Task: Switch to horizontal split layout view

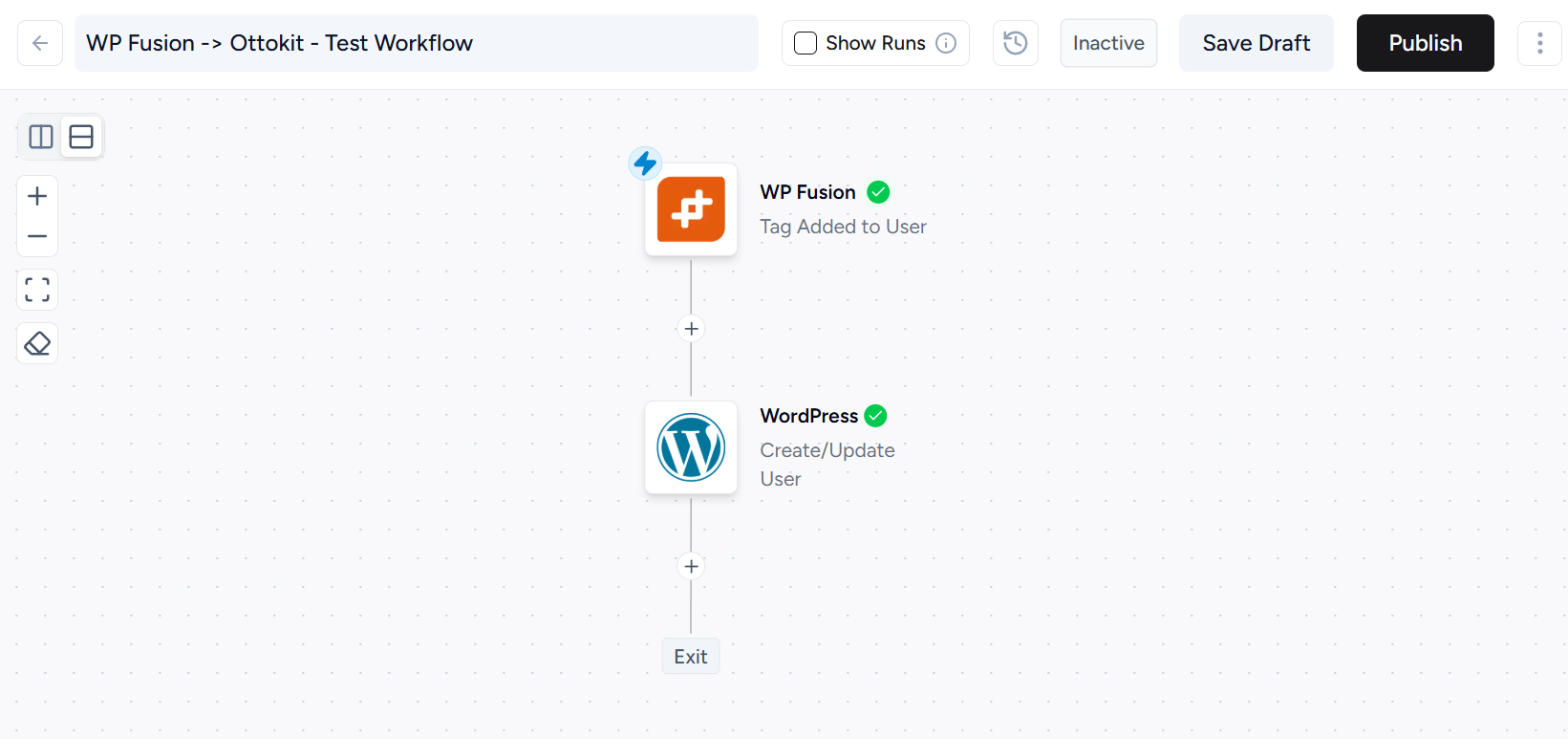Action: 81,137
